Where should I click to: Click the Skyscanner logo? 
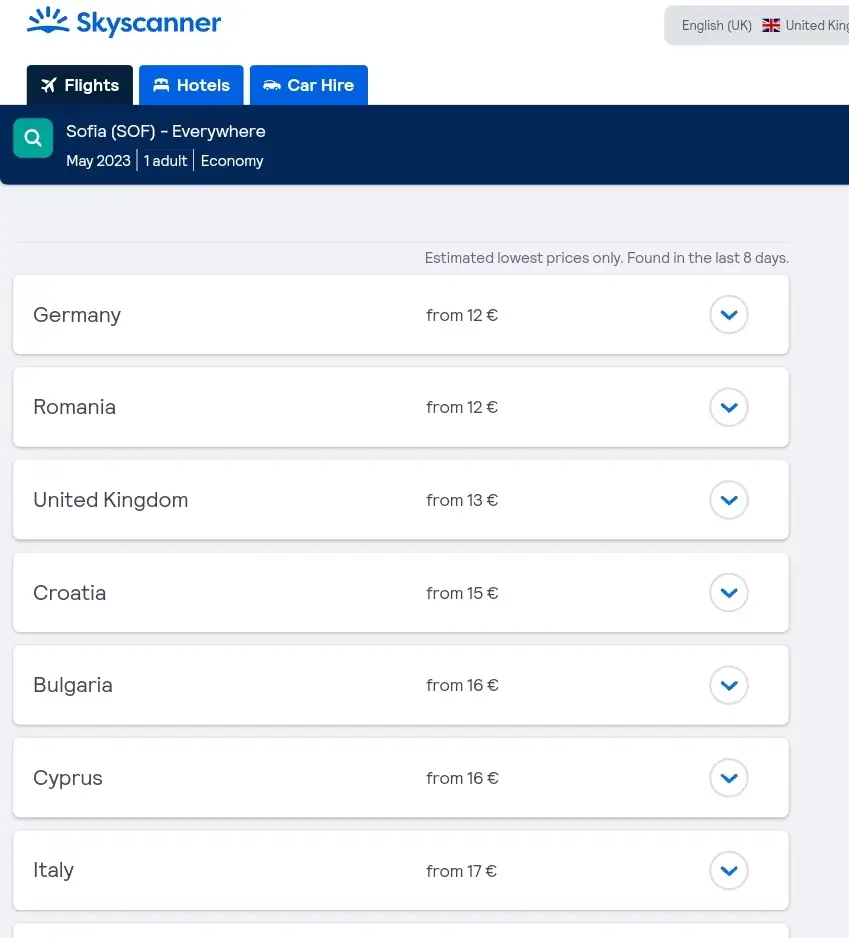tap(124, 22)
